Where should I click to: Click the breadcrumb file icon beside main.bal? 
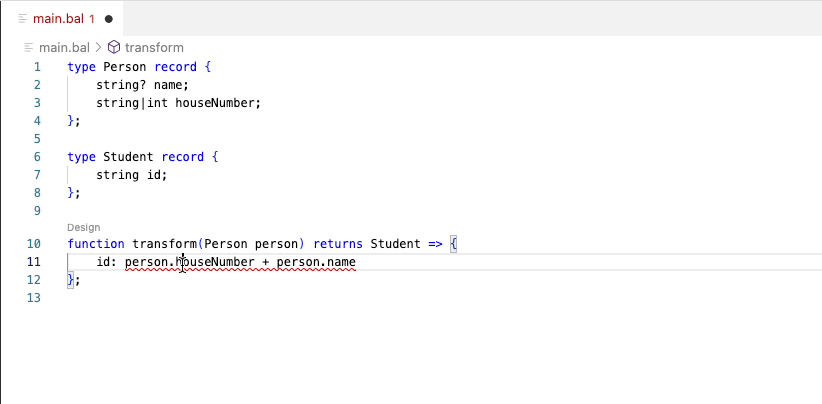coord(29,48)
